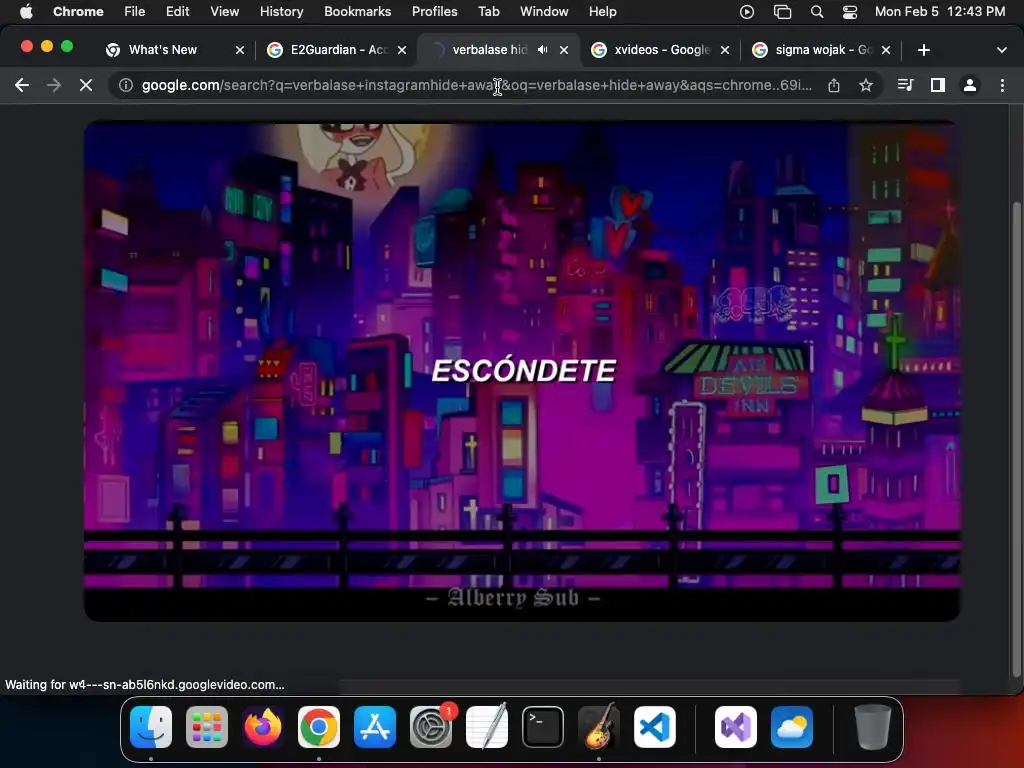Click the page vertical scrollbar
The width and height of the screenshot is (1024, 768).
click(1016, 438)
